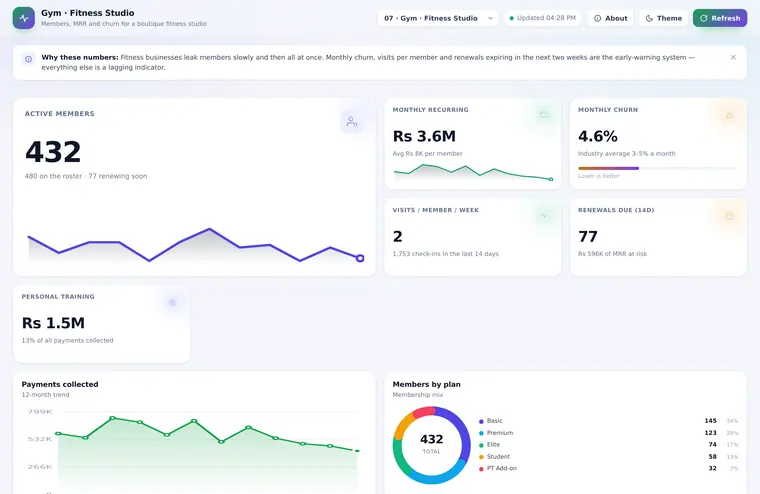Click '13% of all payments collected' text
This screenshot has height=494, width=760.
click(x=67, y=341)
